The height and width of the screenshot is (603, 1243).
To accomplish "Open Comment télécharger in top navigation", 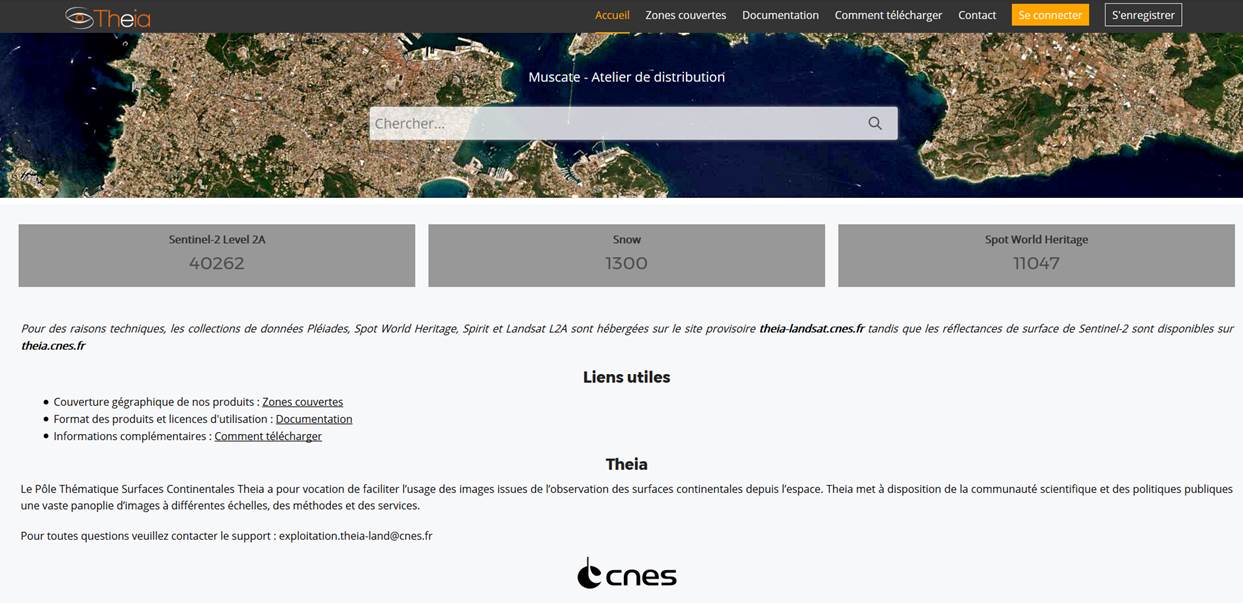I will coord(889,15).
